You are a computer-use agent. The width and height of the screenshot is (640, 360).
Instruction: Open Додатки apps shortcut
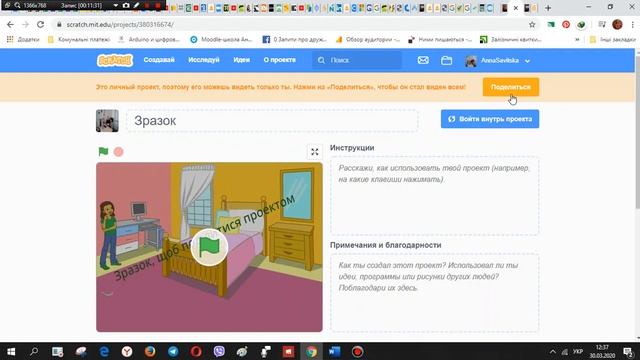(x=23, y=39)
